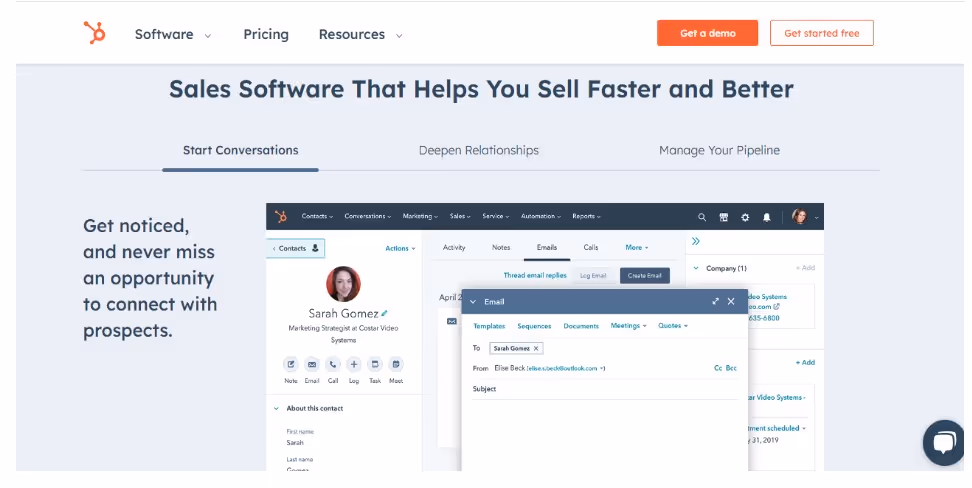Open Templates in email composer
The width and height of the screenshot is (972, 488).
[489, 326]
